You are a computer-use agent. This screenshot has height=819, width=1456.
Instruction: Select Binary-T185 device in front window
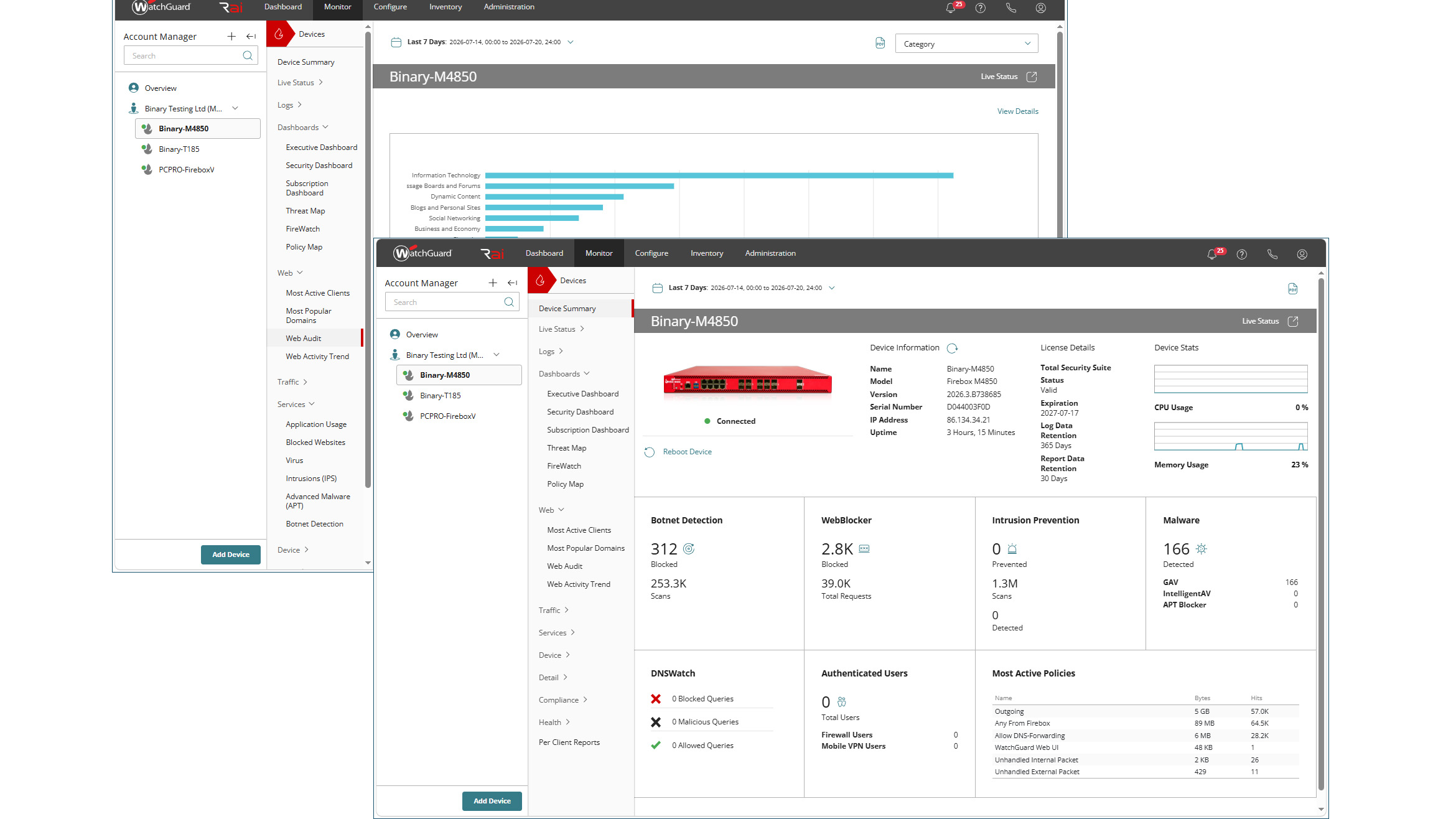(440, 396)
